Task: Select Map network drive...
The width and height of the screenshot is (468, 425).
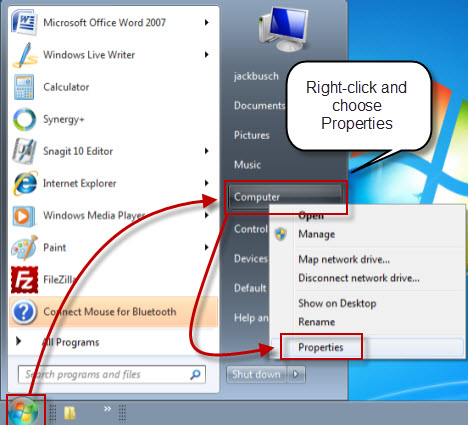Action: 344,259
